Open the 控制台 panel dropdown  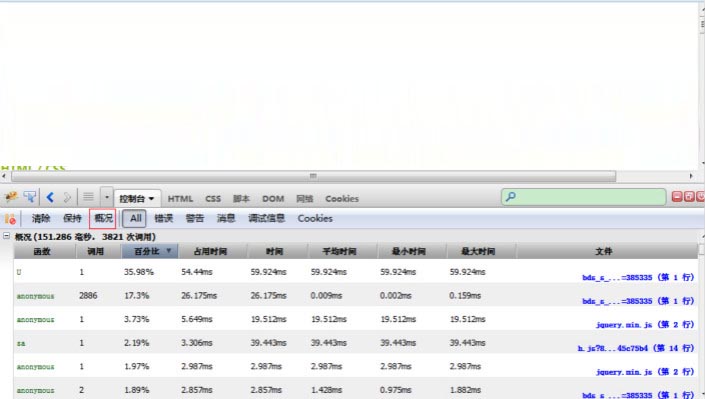(137, 198)
